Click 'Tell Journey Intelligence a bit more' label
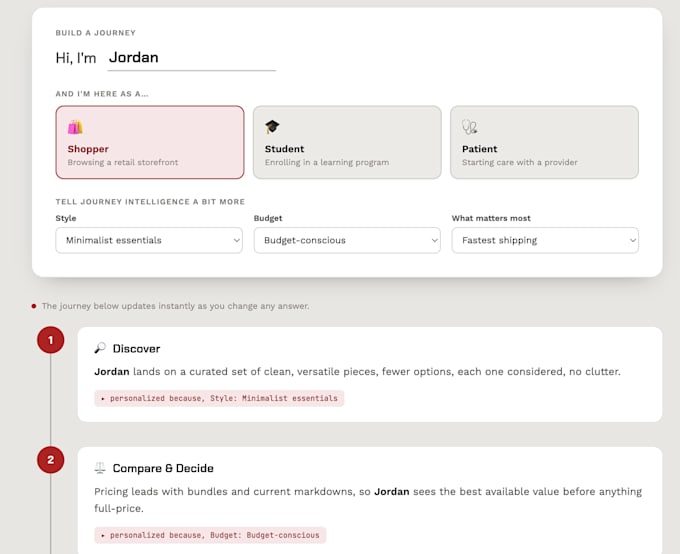Viewport: 680px width, 554px height. (150, 202)
